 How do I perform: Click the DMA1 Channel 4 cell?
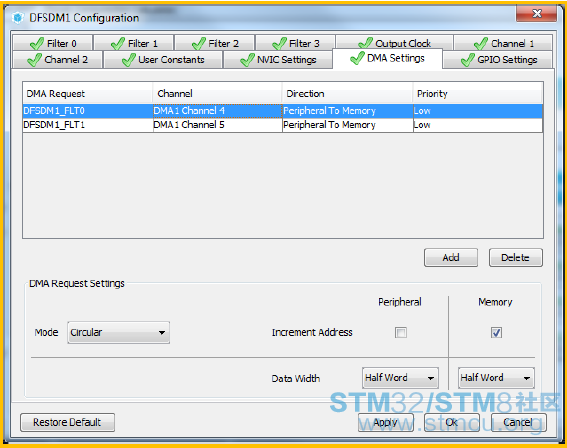tap(217, 111)
